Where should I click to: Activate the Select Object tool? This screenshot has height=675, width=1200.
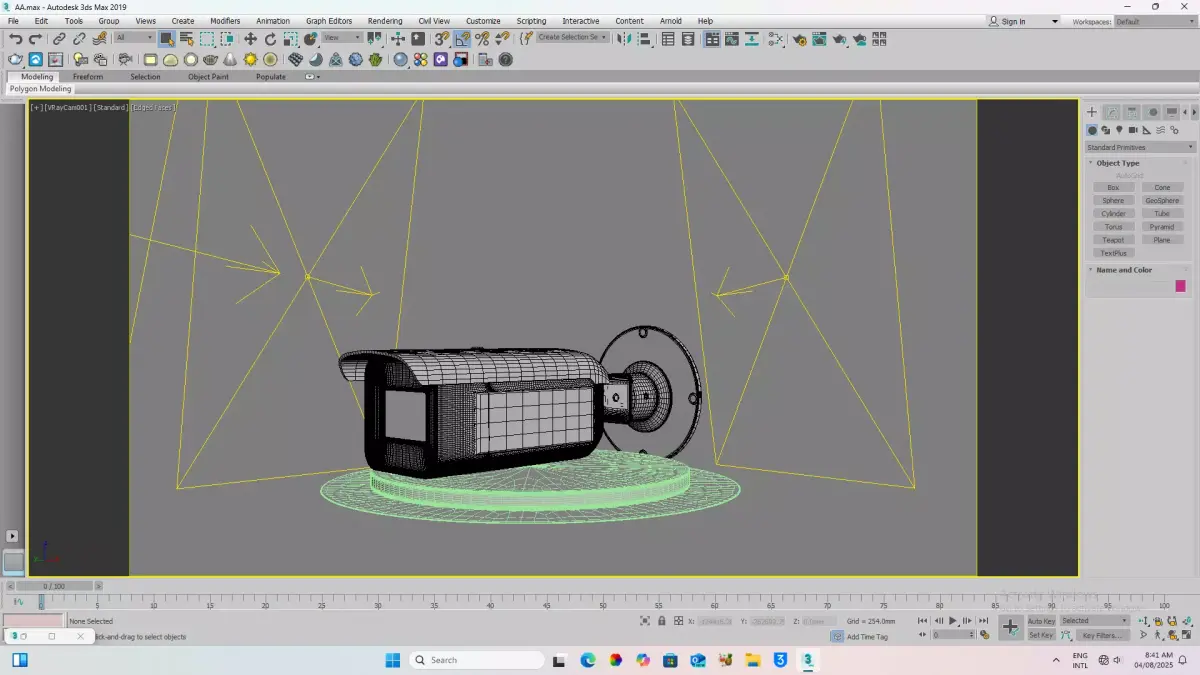coord(166,39)
